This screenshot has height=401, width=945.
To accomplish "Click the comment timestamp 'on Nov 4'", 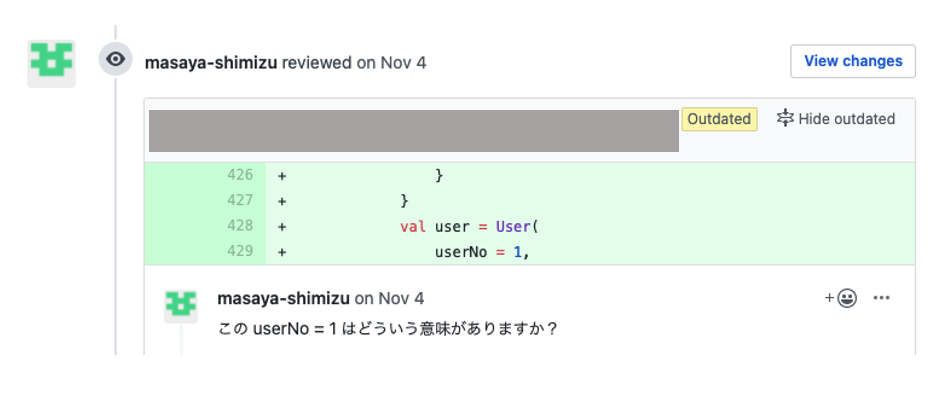I will point(389,298).
